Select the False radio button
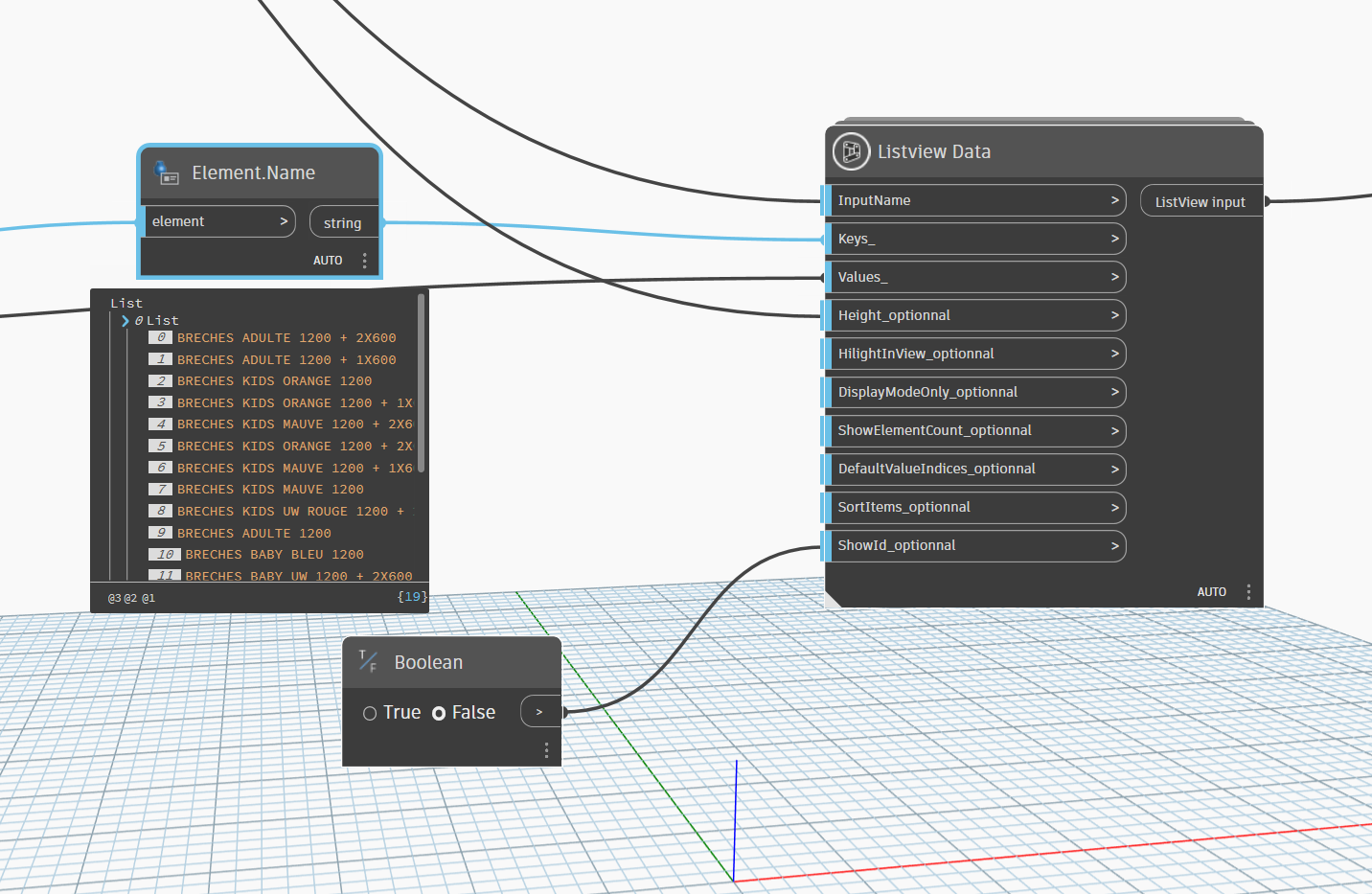1372x894 pixels. pyautogui.click(x=439, y=713)
